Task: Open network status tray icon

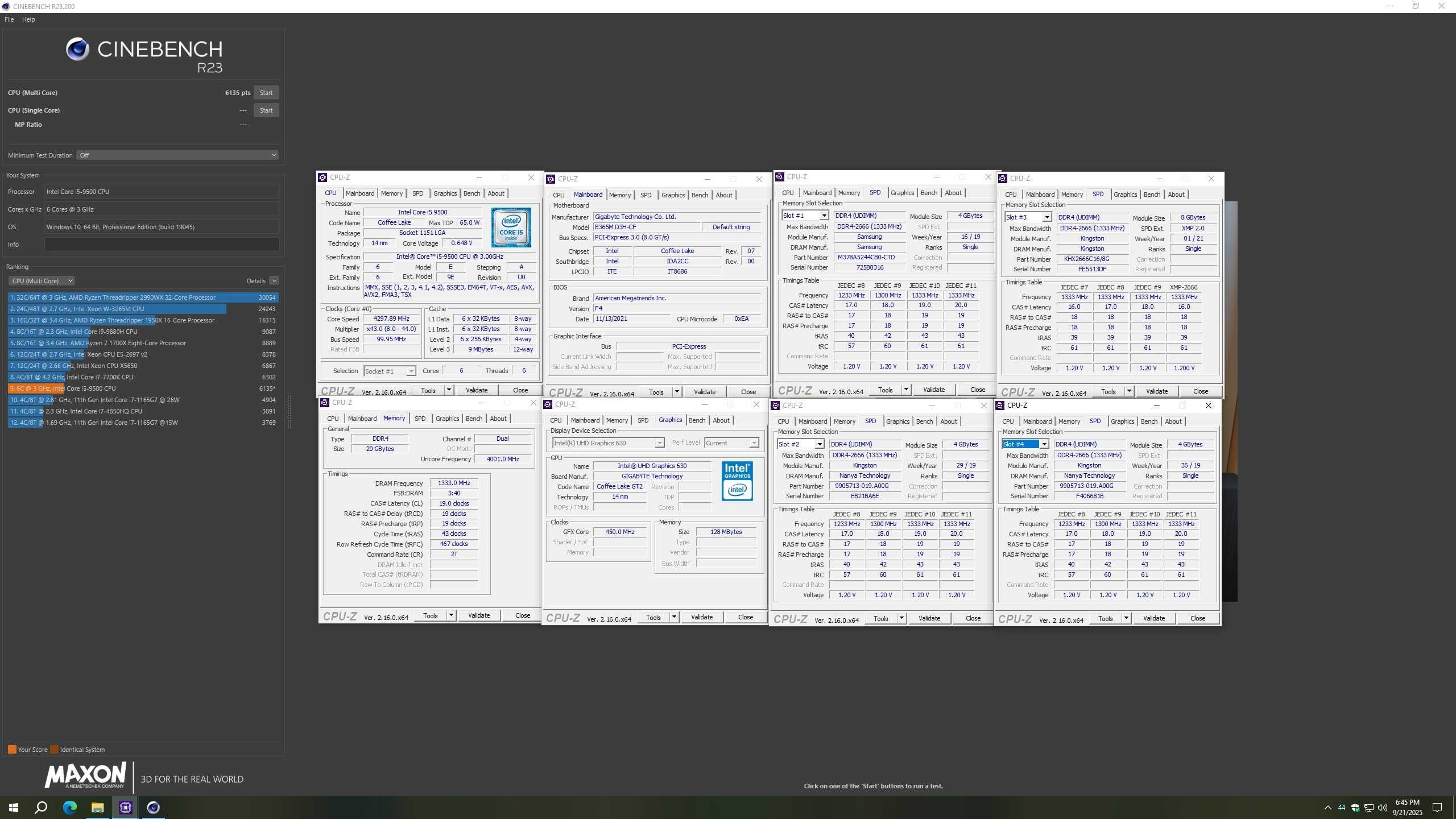Action: pyautogui.click(x=1369, y=808)
